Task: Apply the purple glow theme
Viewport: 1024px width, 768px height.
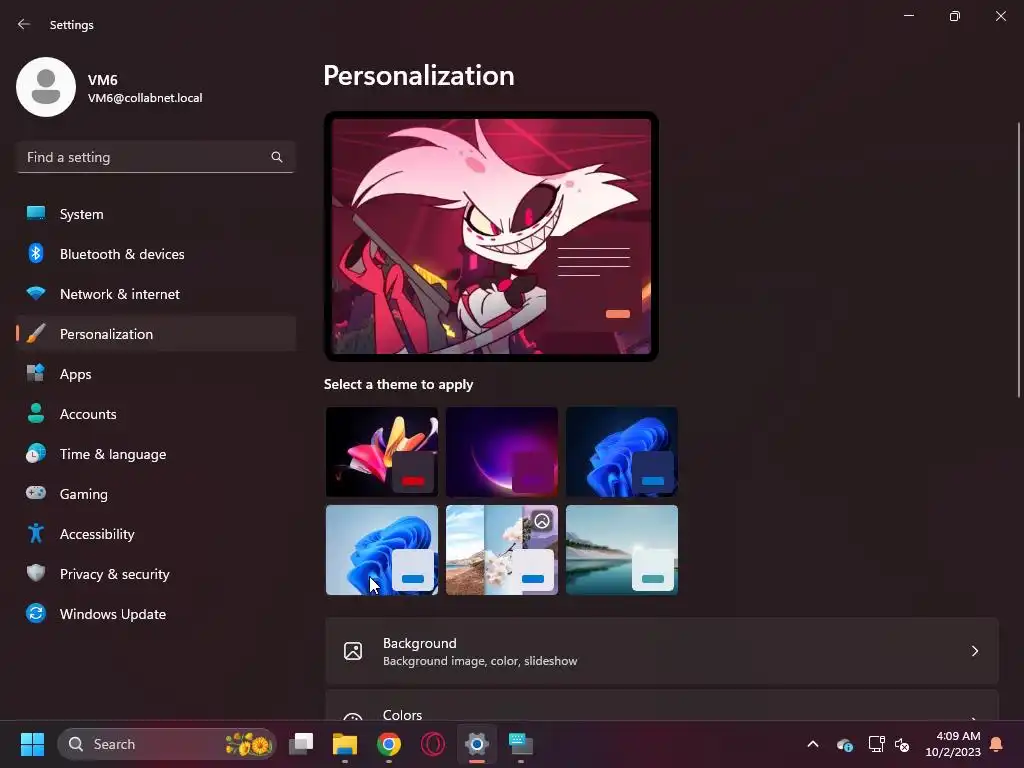Action: (502, 452)
